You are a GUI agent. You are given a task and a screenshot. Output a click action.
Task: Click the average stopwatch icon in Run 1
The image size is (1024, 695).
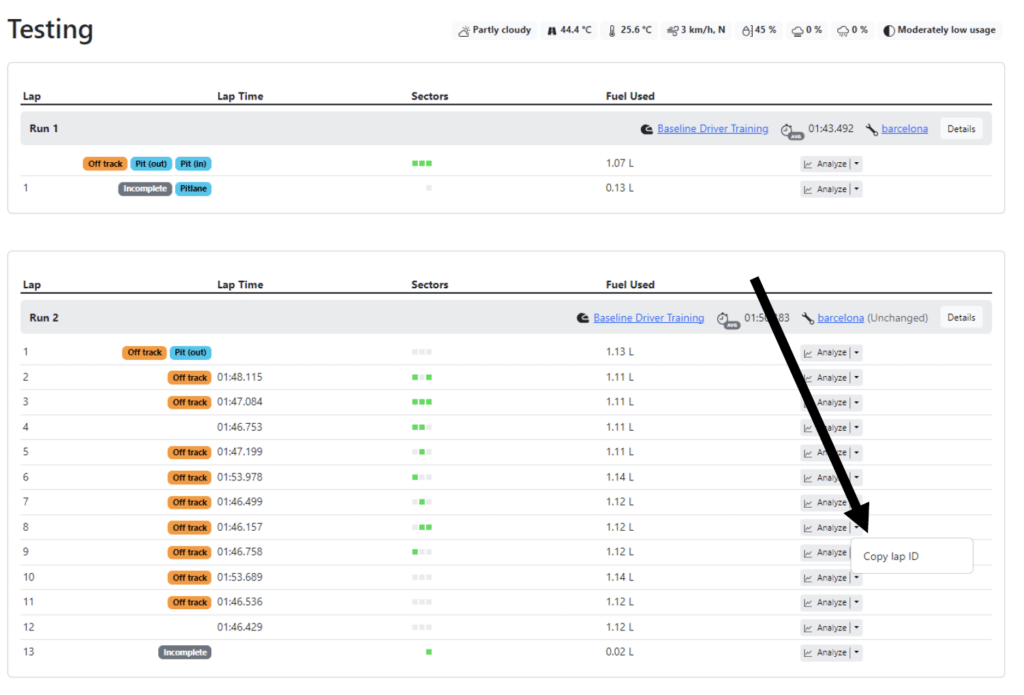coord(789,130)
